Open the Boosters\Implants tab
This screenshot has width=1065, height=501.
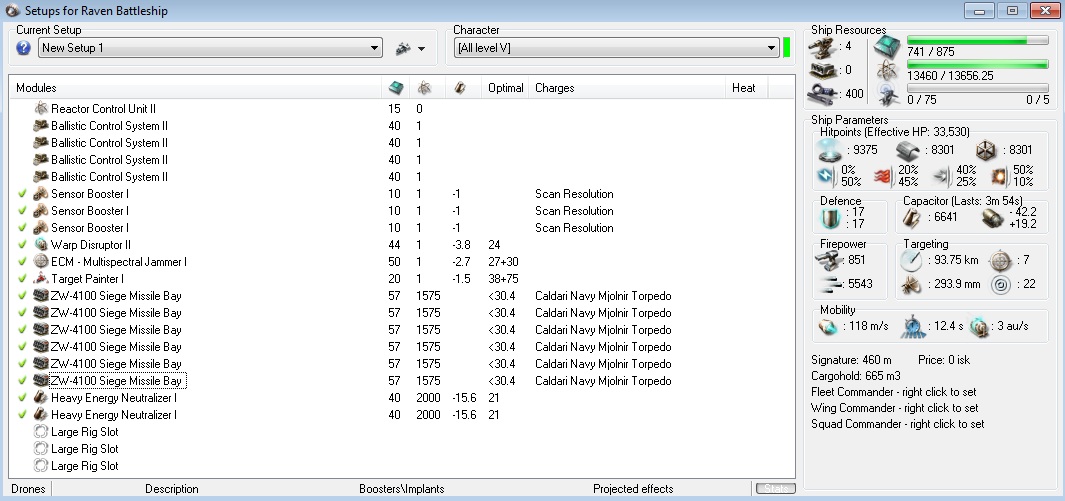point(402,489)
